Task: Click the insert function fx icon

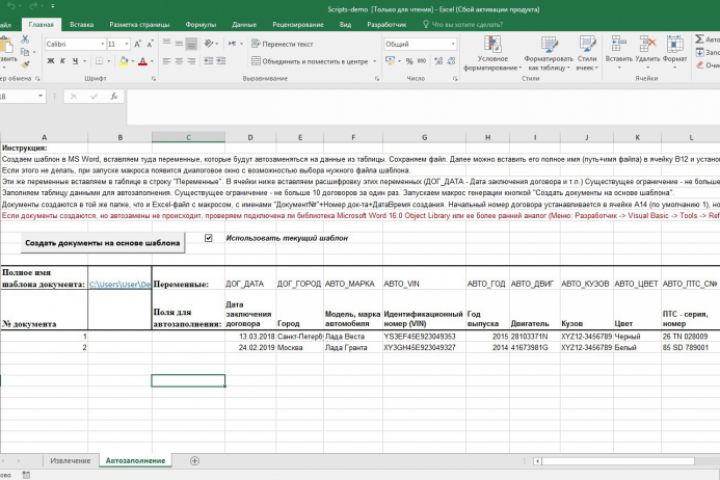Action: click(x=113, y=96)
